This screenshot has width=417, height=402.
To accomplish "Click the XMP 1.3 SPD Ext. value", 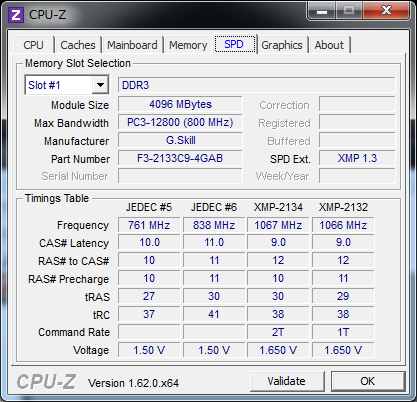I will tap(357, 158).
